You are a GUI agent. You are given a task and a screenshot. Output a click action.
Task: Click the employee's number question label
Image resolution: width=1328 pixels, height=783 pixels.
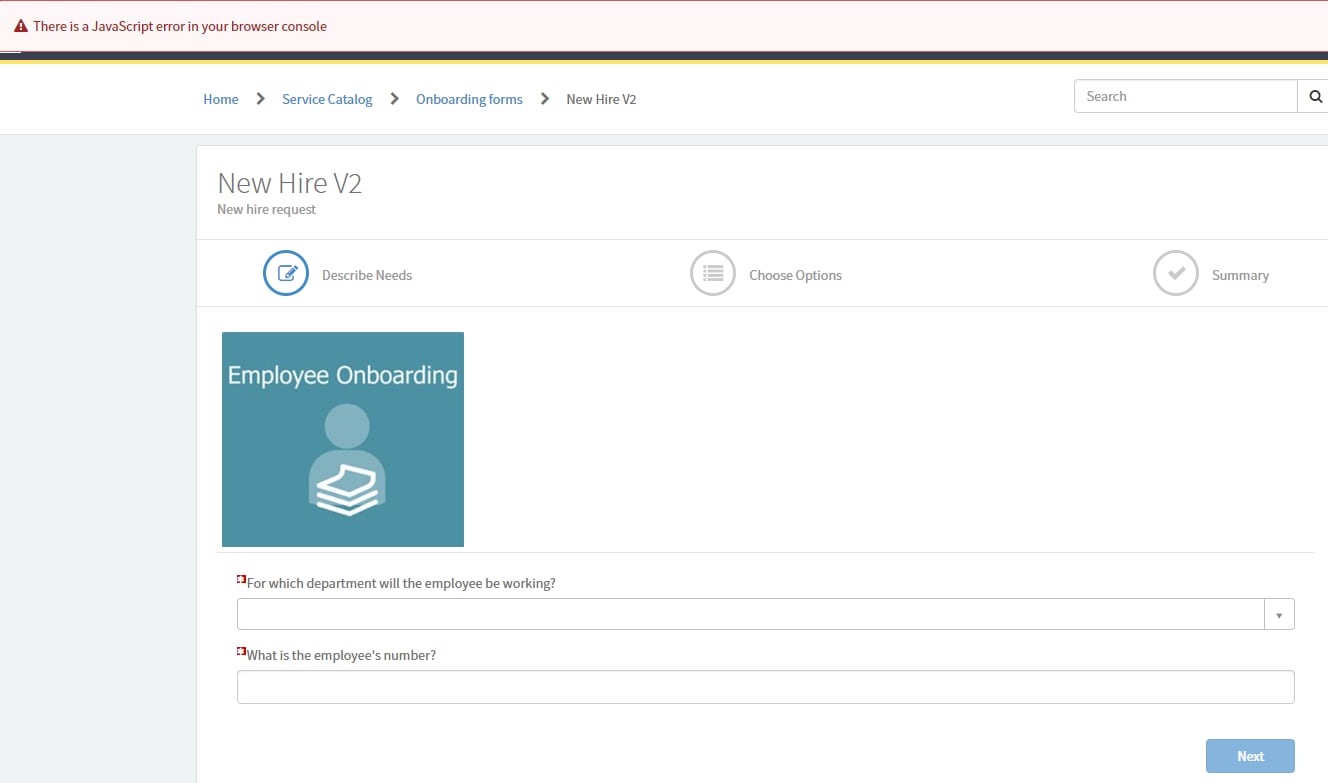pos(341,655)
